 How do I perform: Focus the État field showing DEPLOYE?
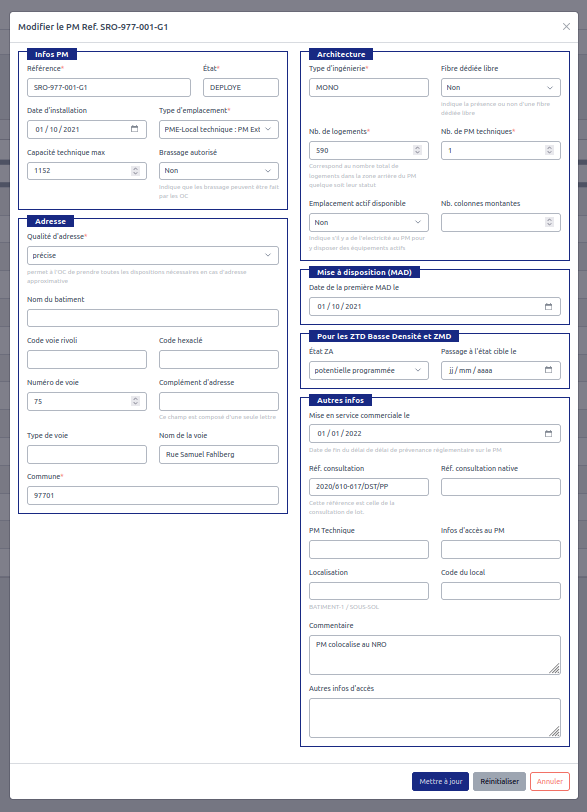241,88
